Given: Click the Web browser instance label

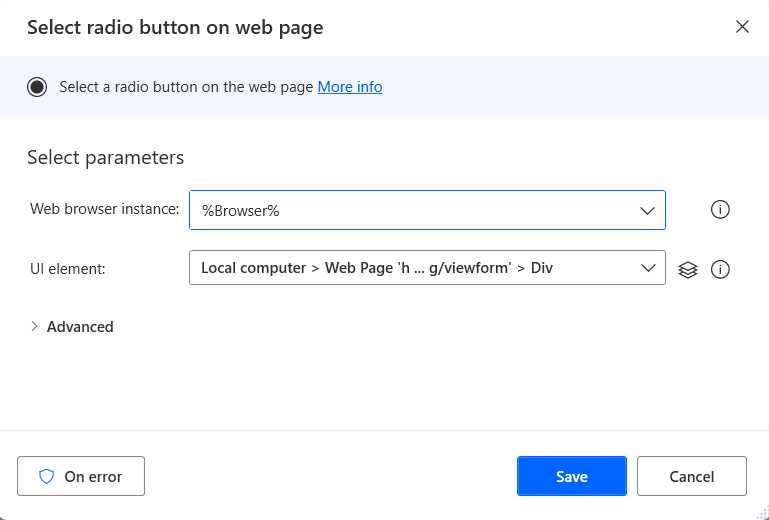Looking at the screenshot, I should [104, 209].
